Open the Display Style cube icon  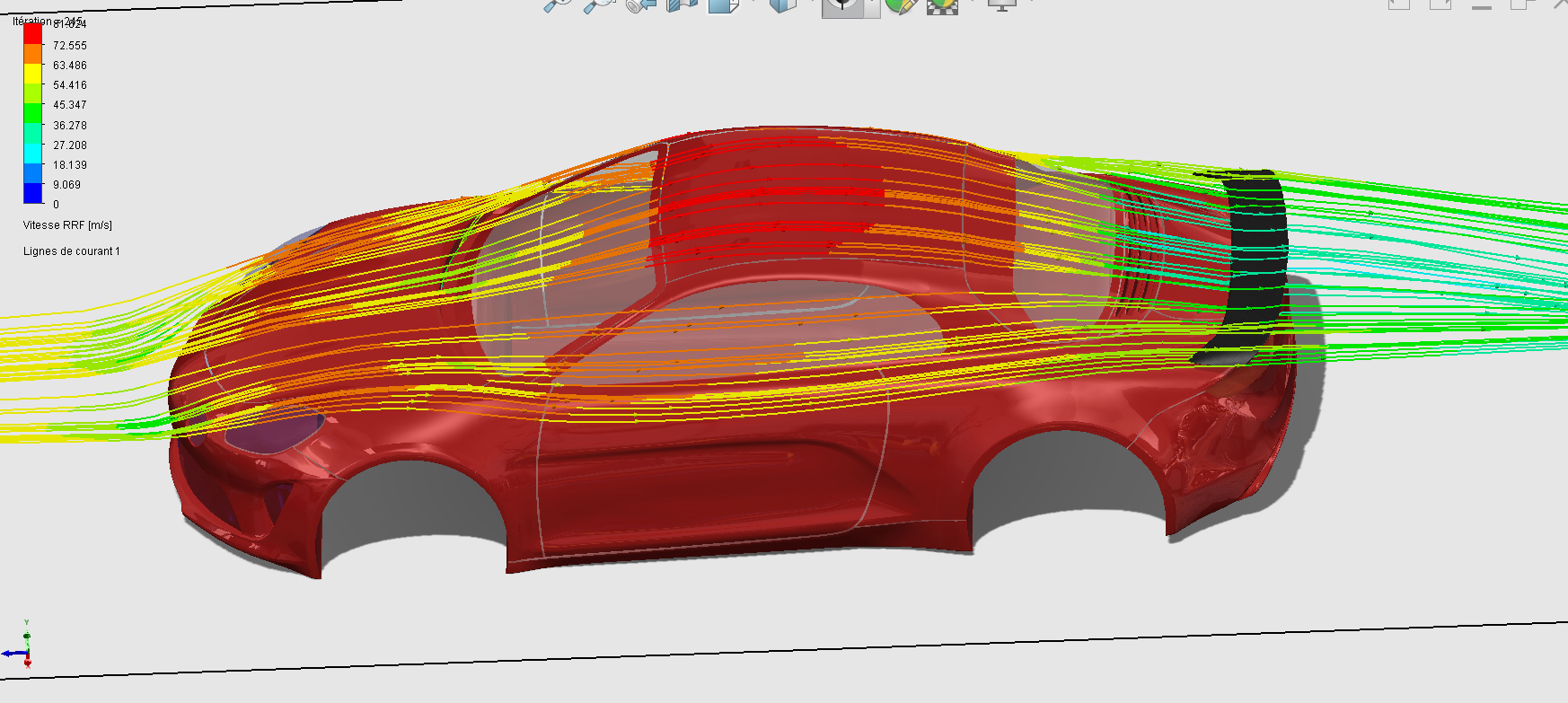pos(784,5)
